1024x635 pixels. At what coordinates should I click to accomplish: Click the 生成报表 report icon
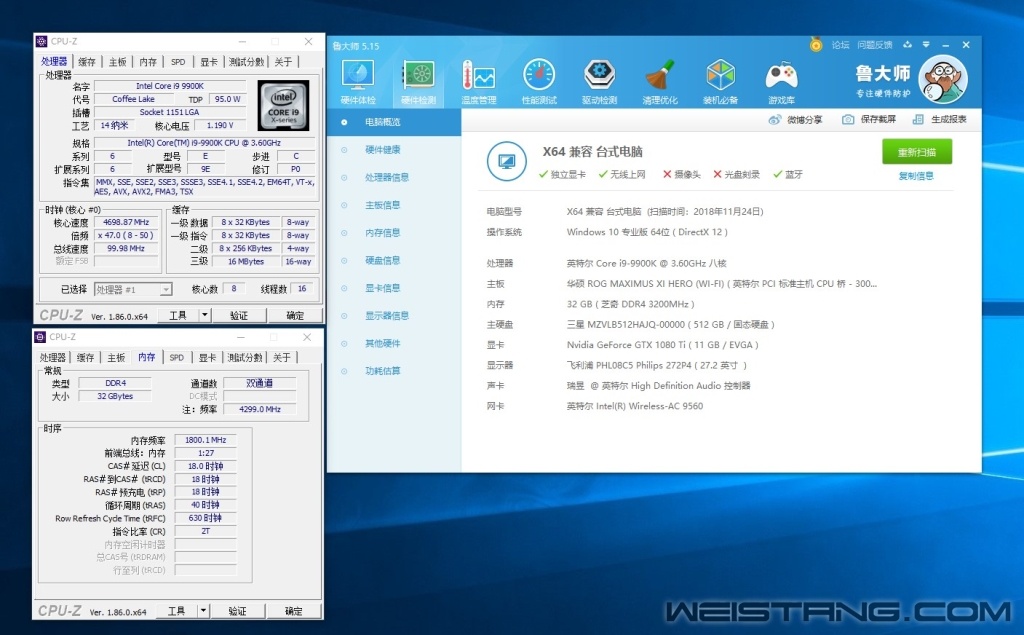(x=918, y=120)
